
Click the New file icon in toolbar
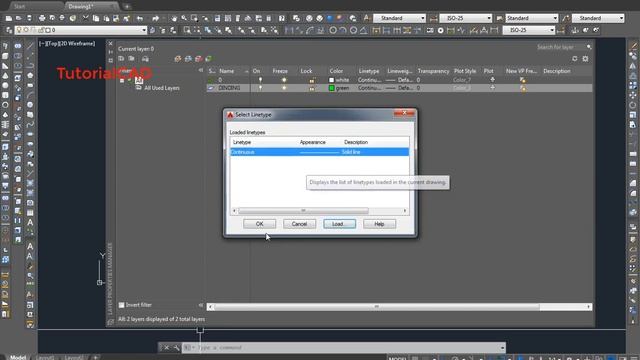(9, 18)
